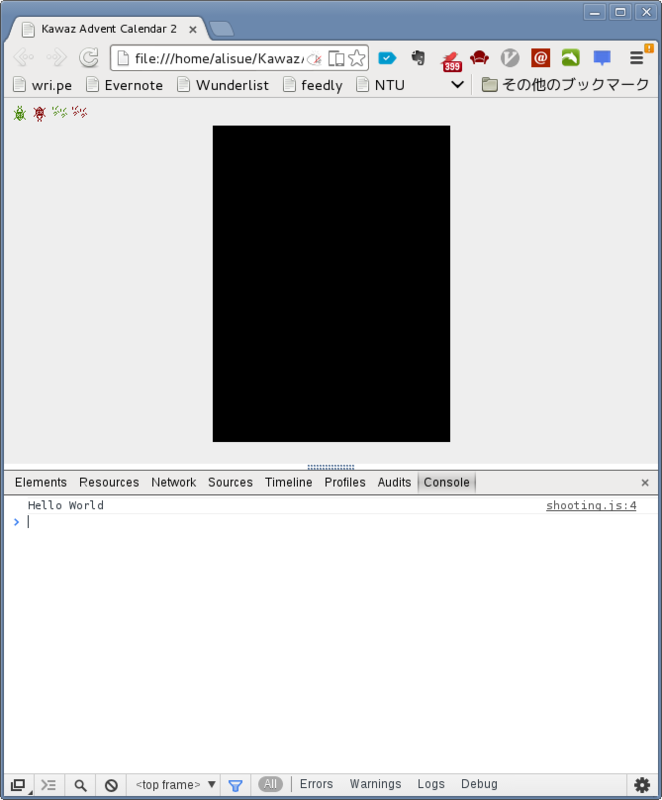Click the blue speech bubble extension icon
Image resolution: width=662 pixels, height=800 pixels.
602,58
